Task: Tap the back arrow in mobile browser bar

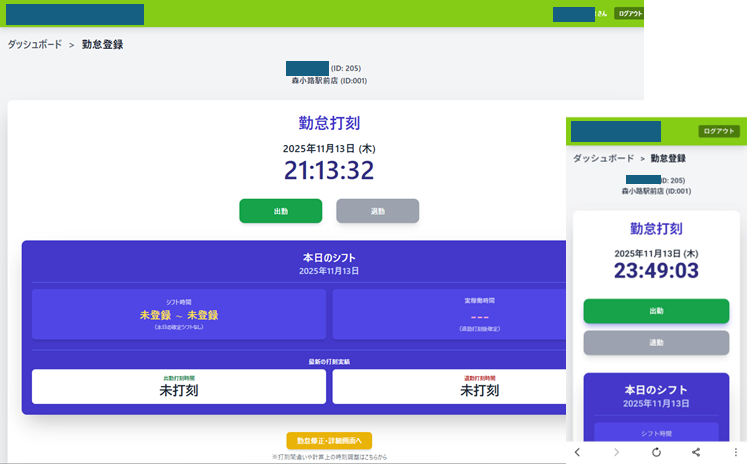Action: (577, 453)
